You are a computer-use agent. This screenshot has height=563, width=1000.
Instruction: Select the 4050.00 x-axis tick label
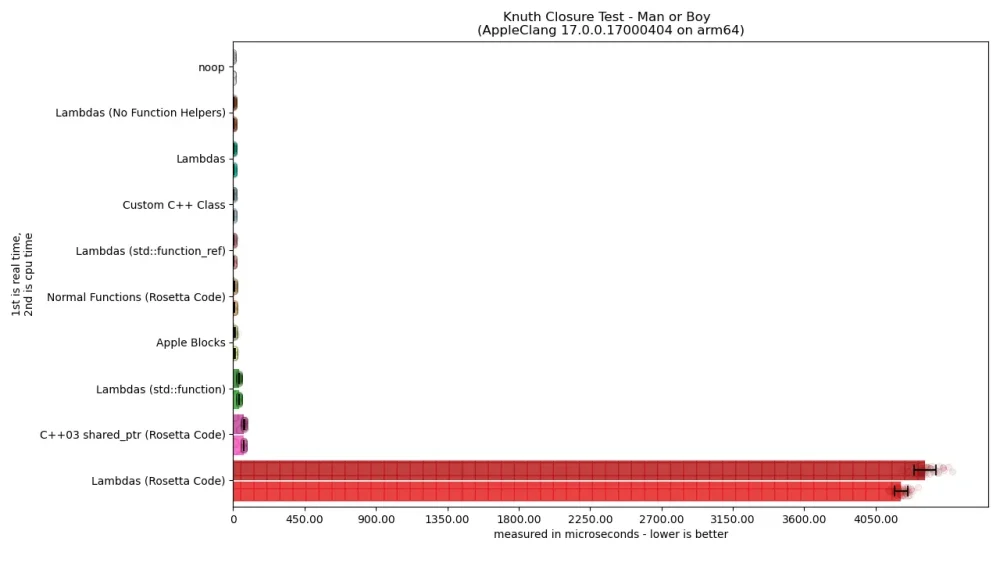click(x=876, y=519)
